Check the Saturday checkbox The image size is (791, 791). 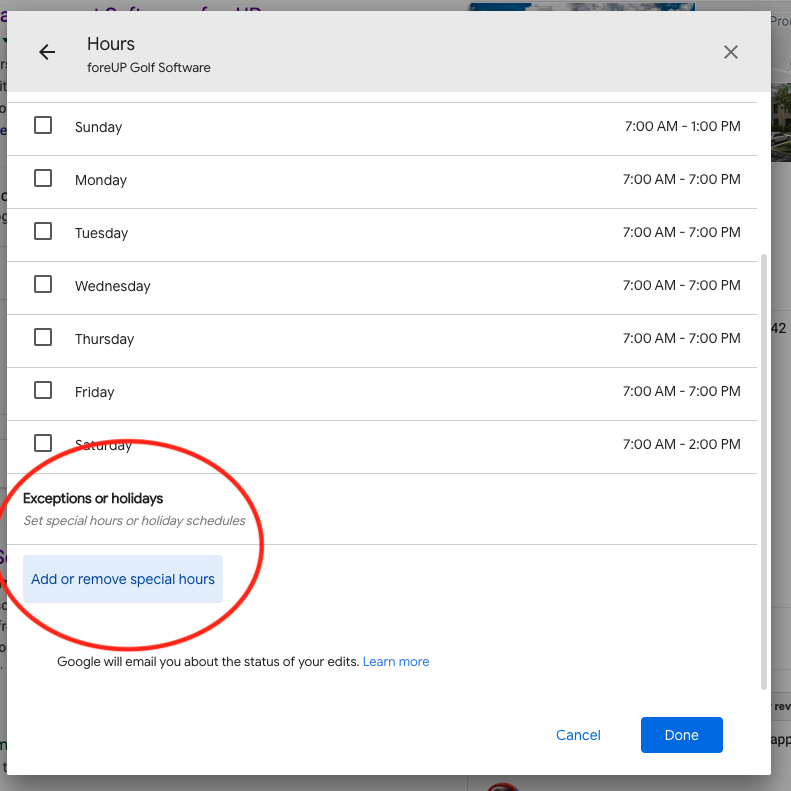43,442
